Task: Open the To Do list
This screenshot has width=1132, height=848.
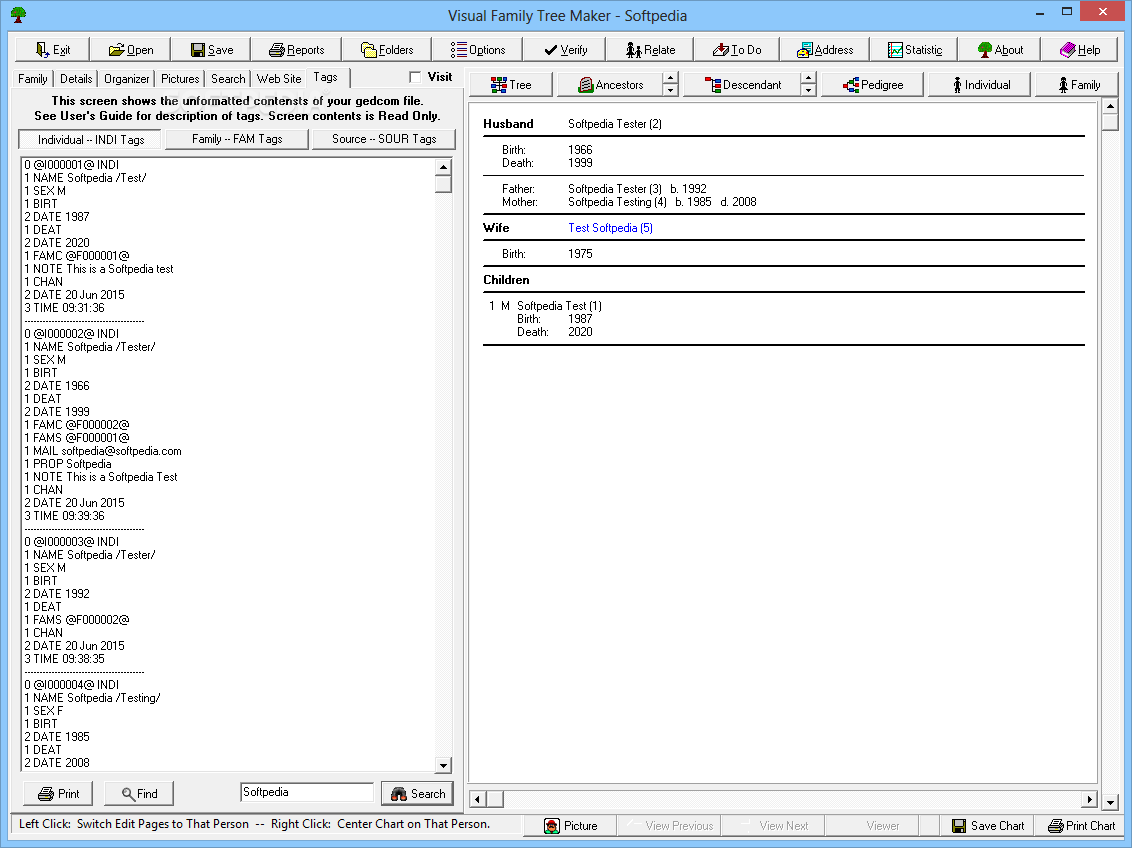Action: pos(736,50)
